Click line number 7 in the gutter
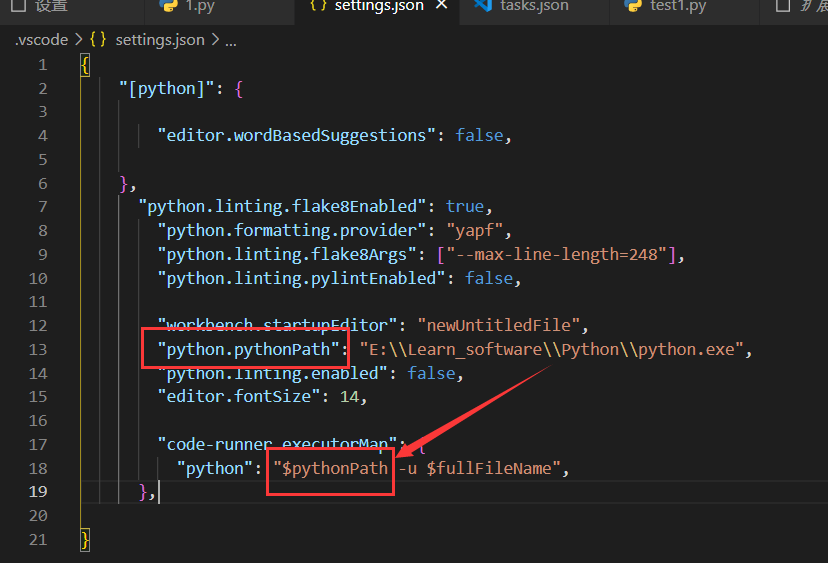Image resolution: width=828 pixels, height=563 pixels. coord(43,207)
